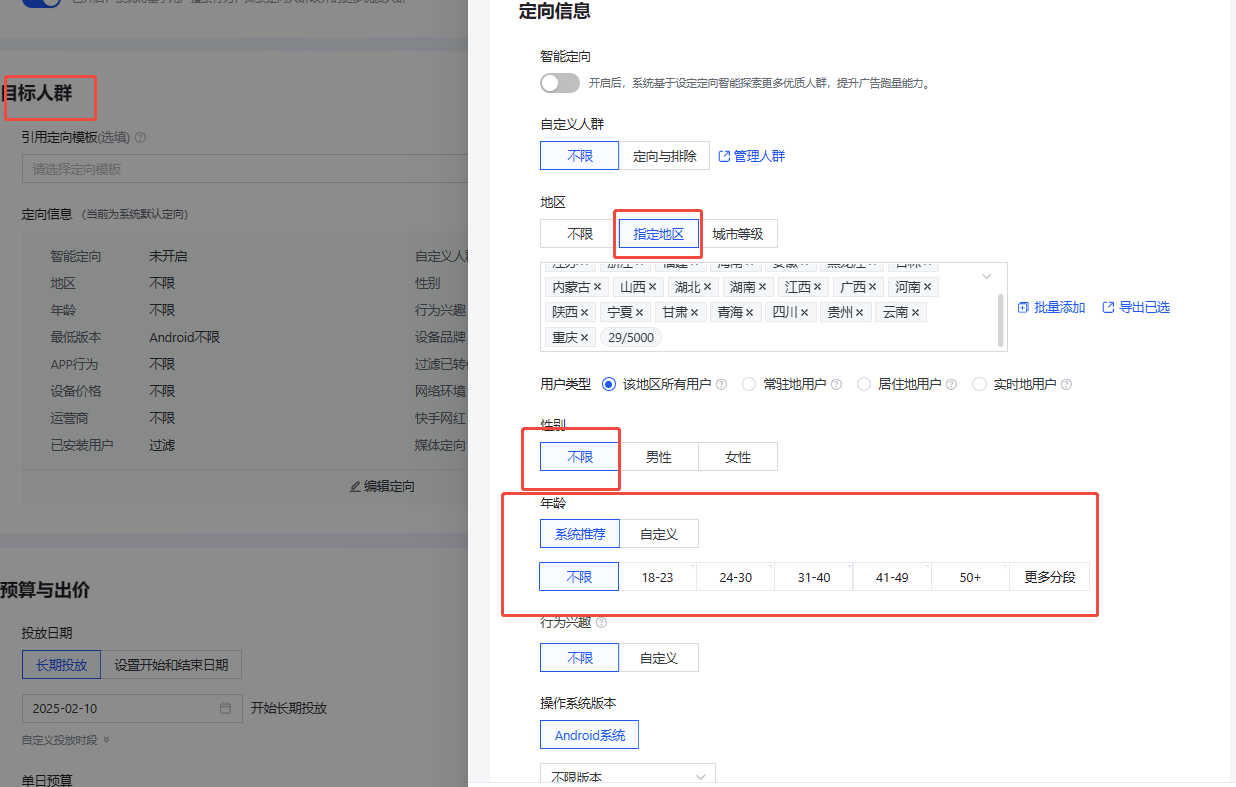Viewport: 1236px width, 787px height.
Task: Click help icon next to 常驻地用户
Action: click(836, 384)
